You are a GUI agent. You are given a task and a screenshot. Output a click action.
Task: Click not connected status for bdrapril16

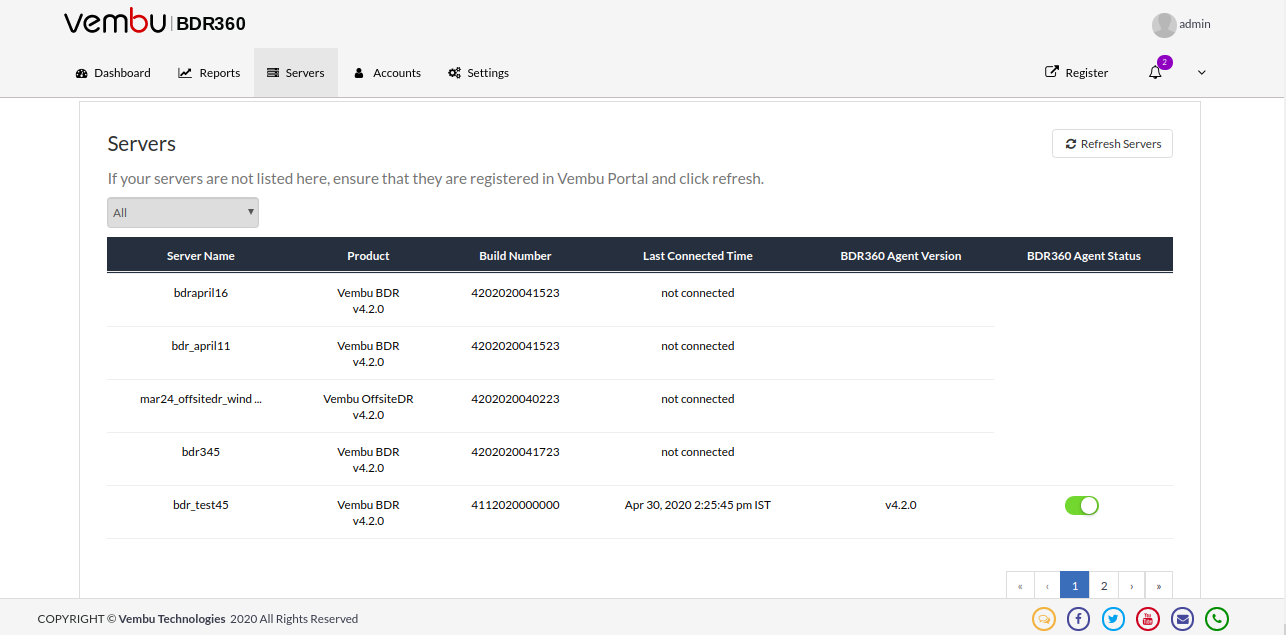coord(698,293)
